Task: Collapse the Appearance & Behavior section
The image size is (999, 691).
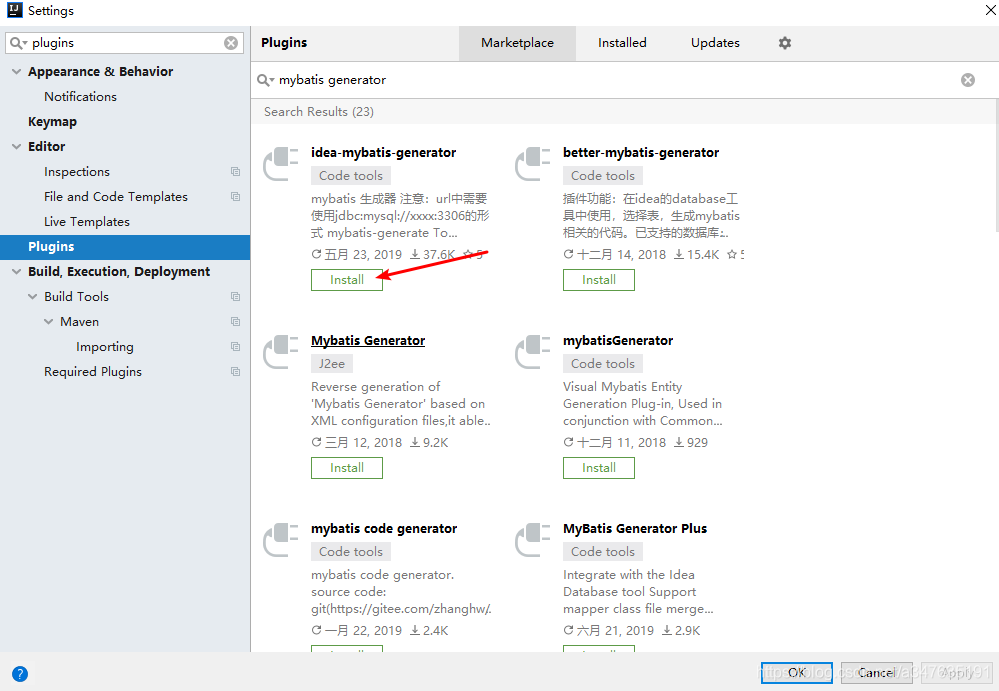Action: coord(17,71)
